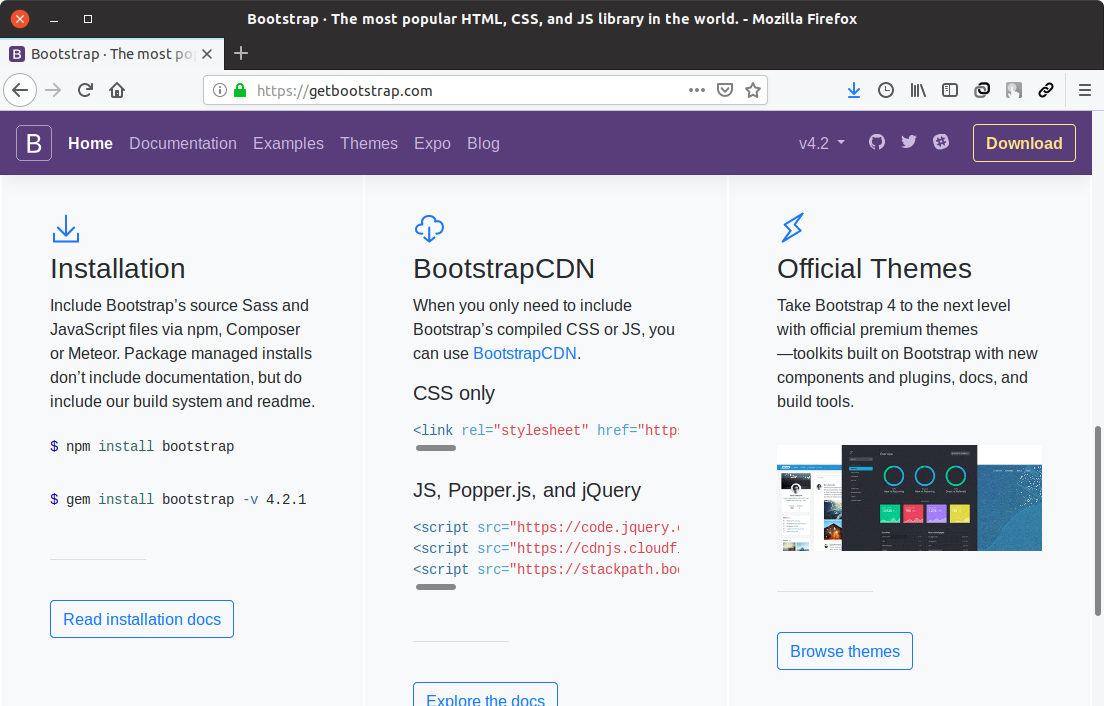1104x706 pixels.
Task: Click the Official Themes heading
Action: [x=874, y=269]
